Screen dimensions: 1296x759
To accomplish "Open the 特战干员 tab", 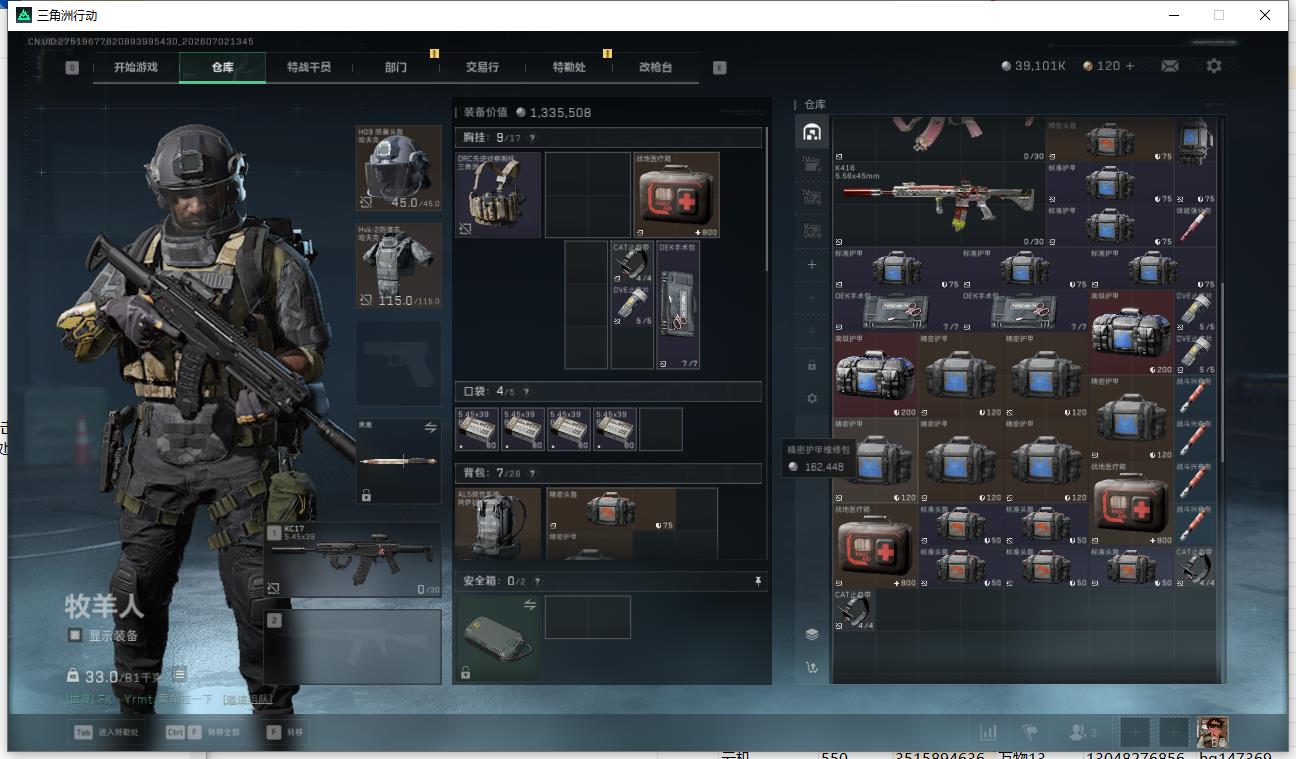I will (x=308, y=67).
